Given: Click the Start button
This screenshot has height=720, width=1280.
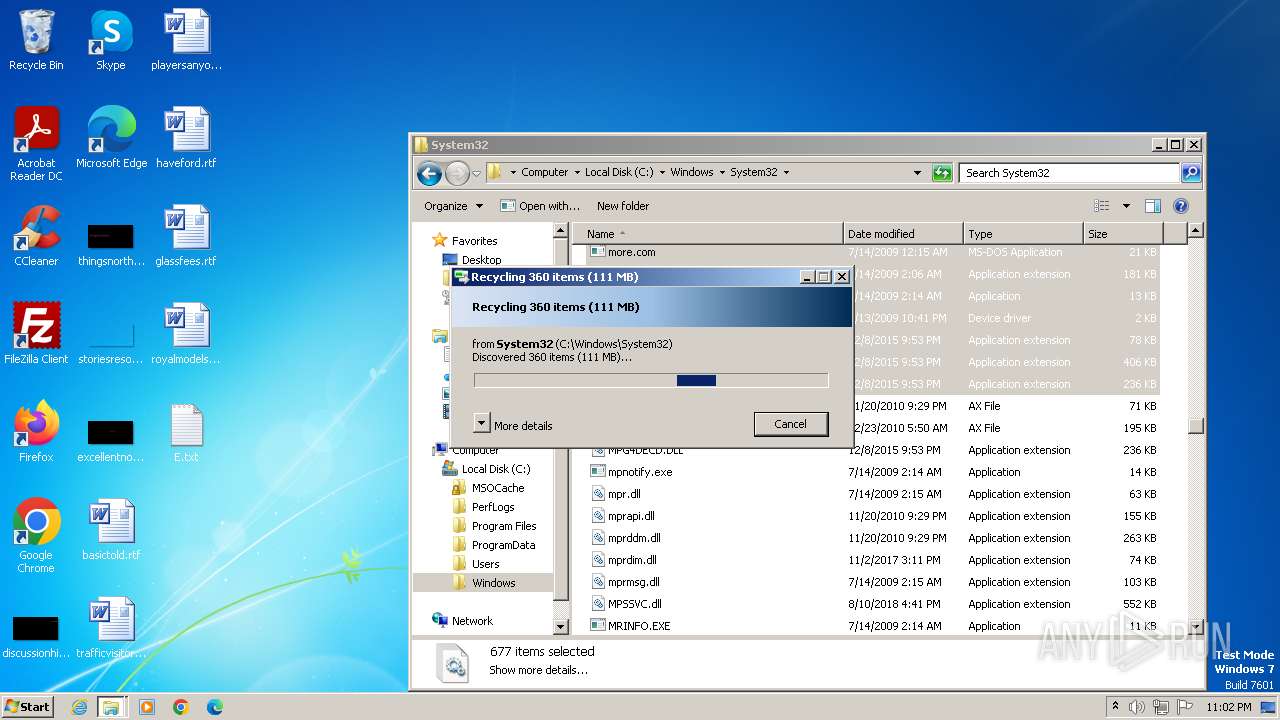Looking at the screenshot, I should pos(28,707).
